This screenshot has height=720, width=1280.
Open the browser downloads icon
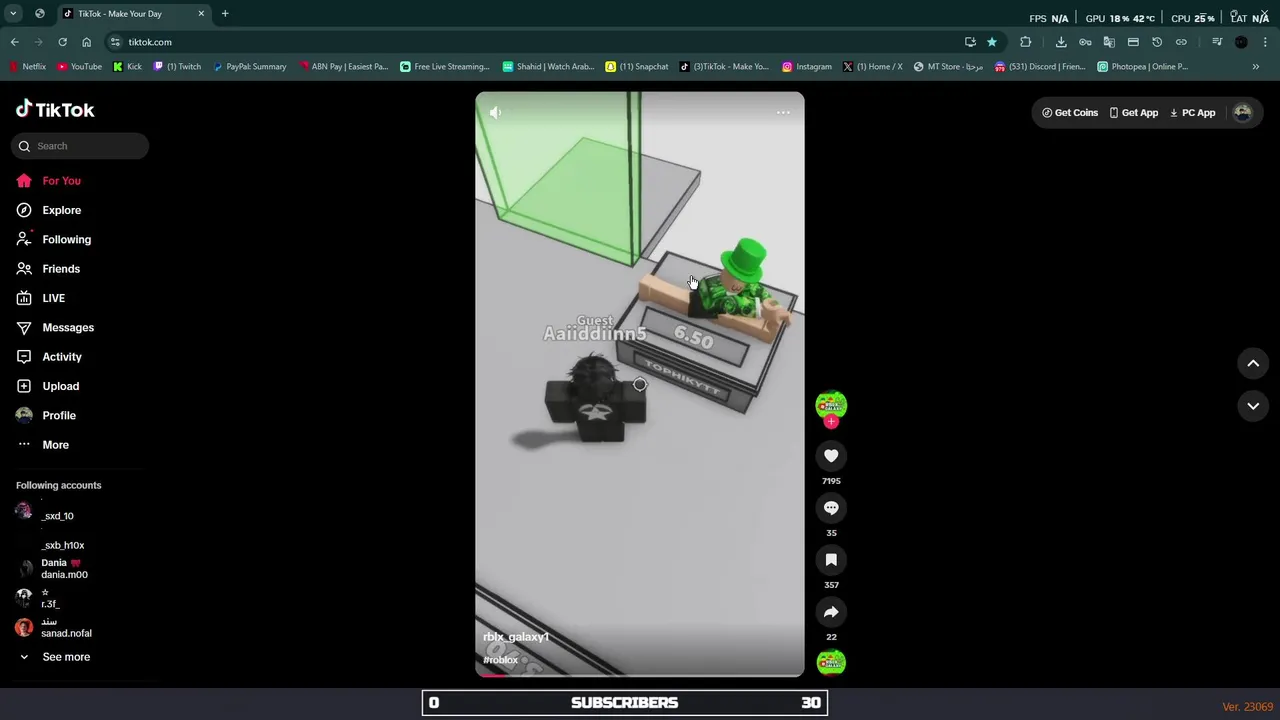(x=1061, y=42)
